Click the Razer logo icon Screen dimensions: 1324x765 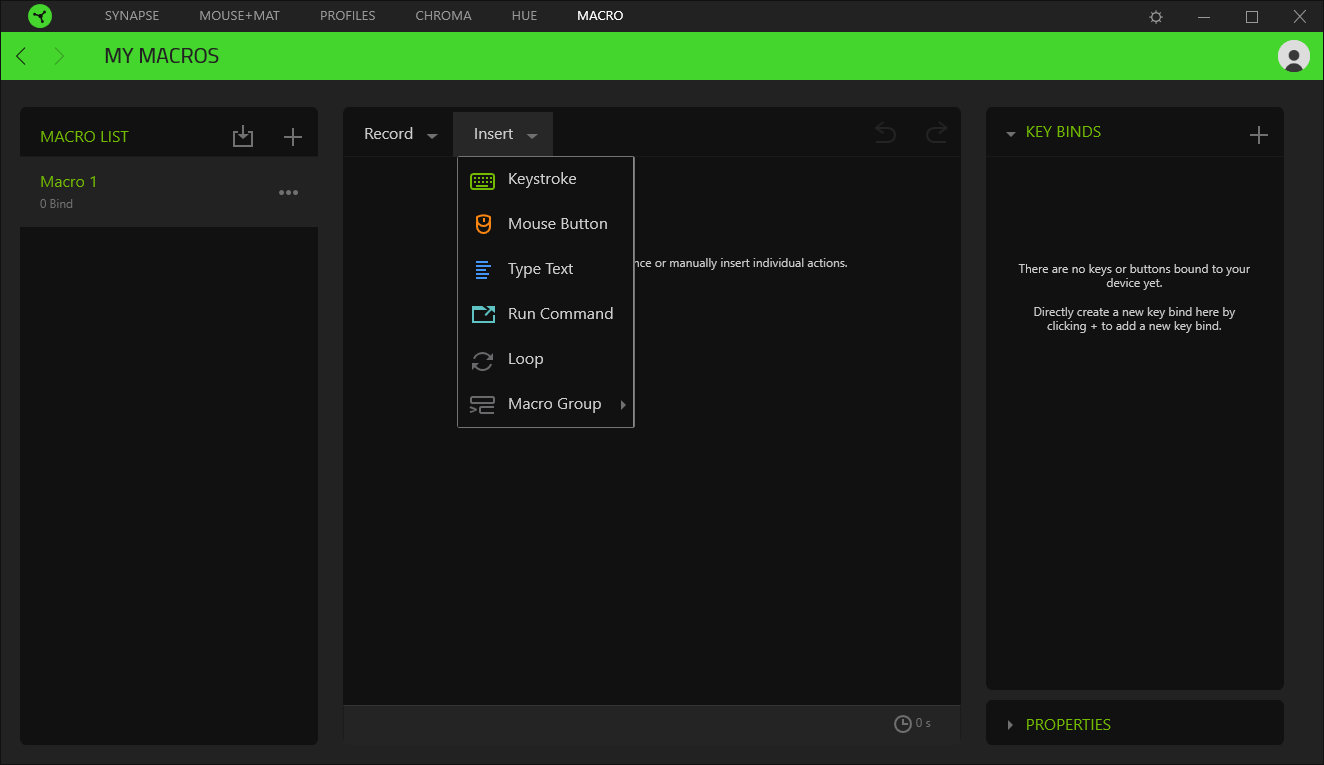coord(40,16)
